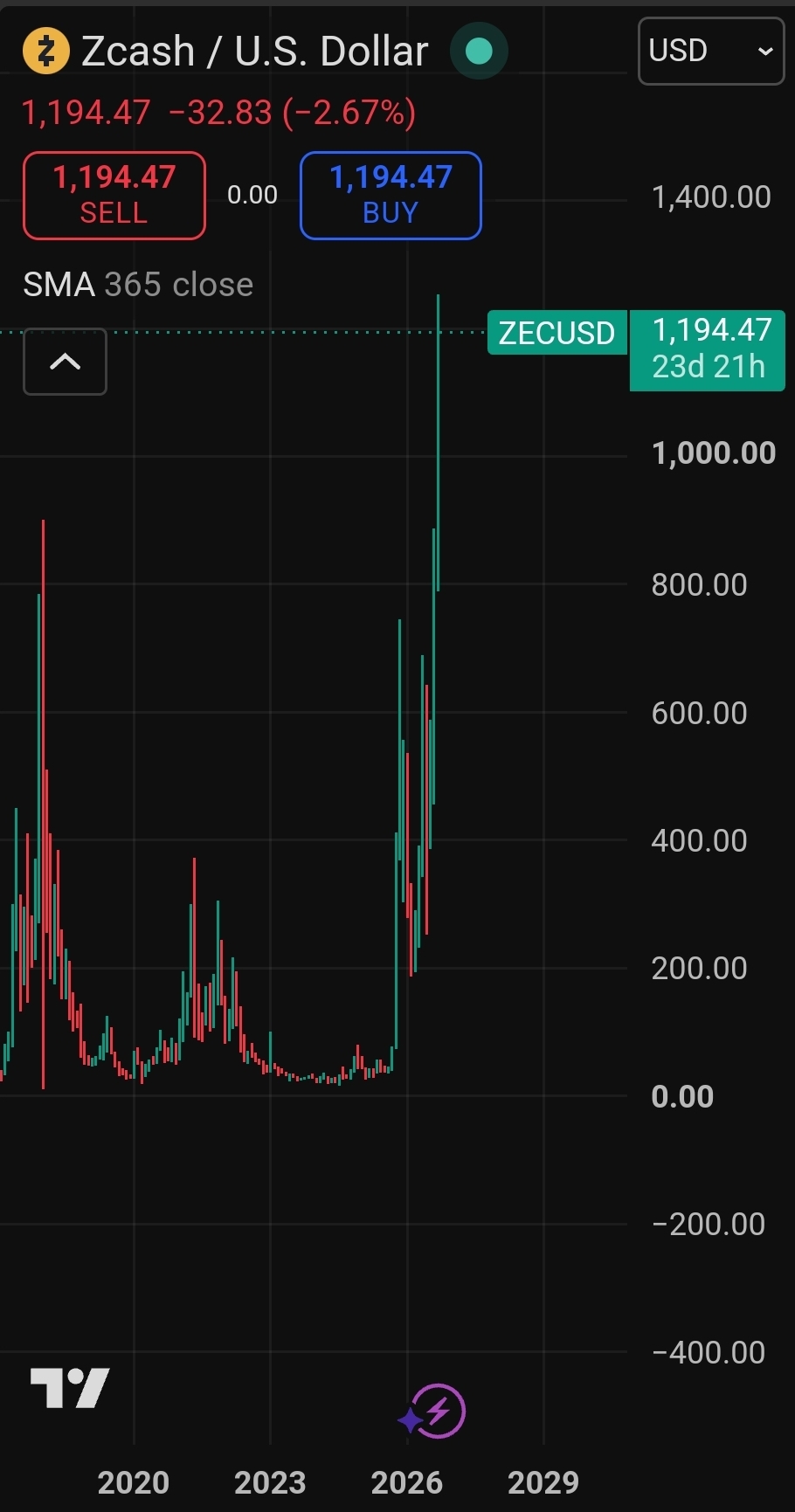The image size is (795, 1512).
Task: Open the USD currency dropdown
Action: coord(711,51)
